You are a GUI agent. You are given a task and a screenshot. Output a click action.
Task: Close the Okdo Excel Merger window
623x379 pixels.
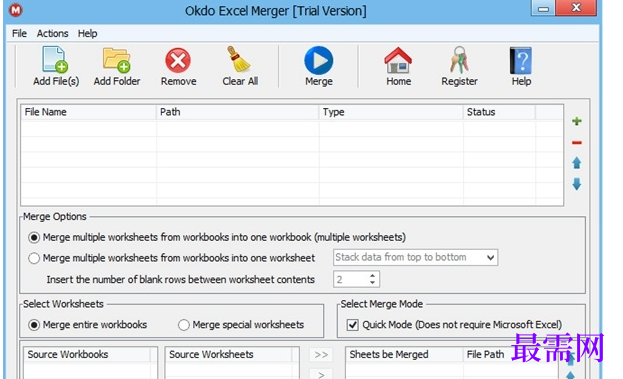(576, 8)
